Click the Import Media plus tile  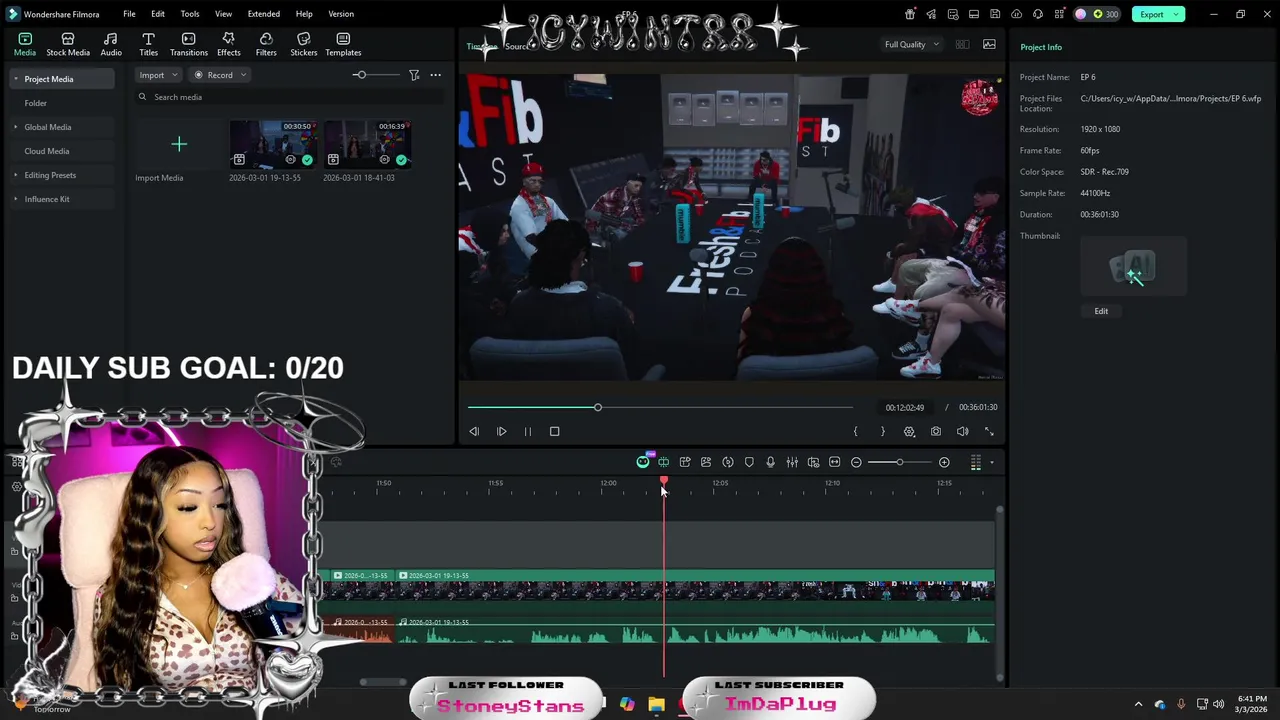pos(179,145)
